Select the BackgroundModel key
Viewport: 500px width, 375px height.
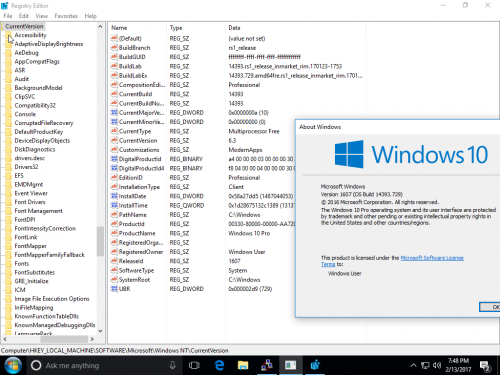[38, 88]
